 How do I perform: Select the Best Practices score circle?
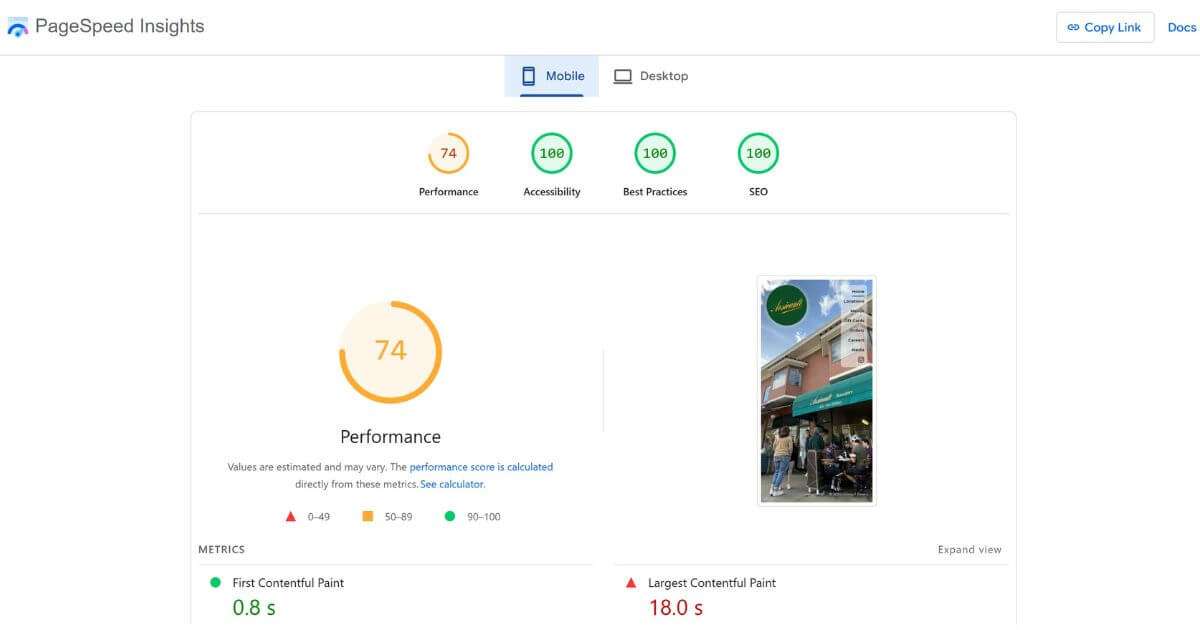tap(655, 153)
